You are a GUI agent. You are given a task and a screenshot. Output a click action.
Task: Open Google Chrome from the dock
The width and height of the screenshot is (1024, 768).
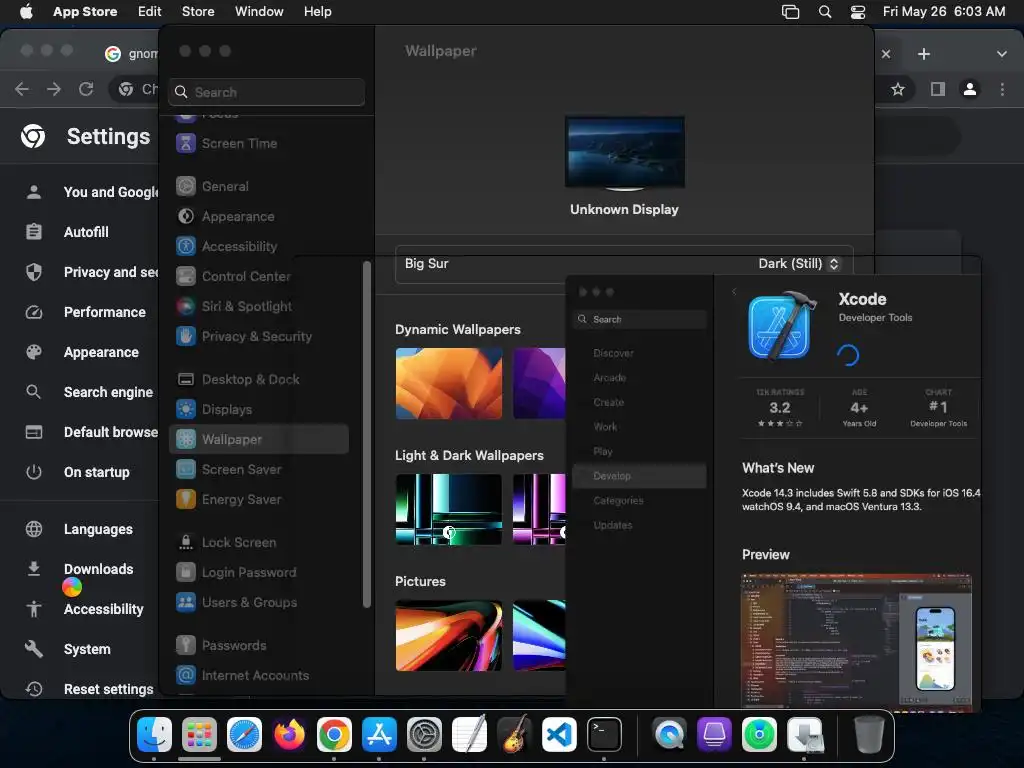334,735
